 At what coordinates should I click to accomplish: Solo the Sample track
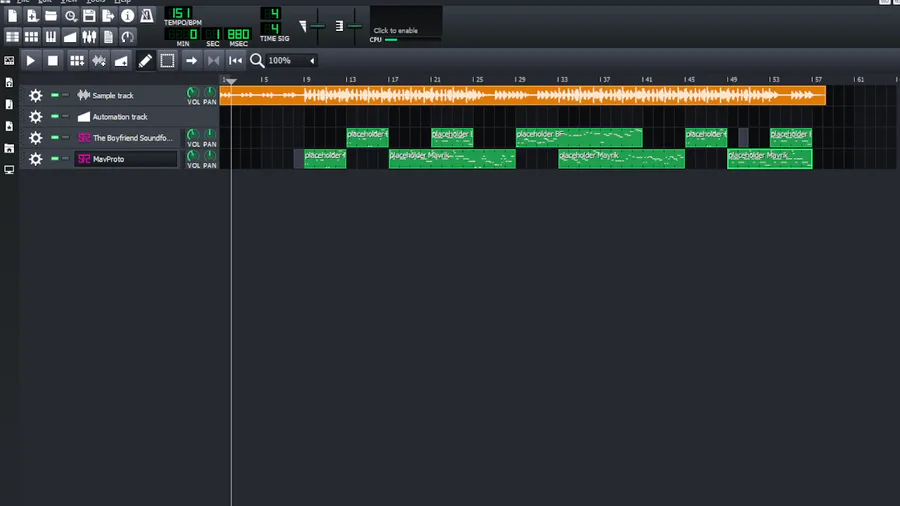(65, 95)
